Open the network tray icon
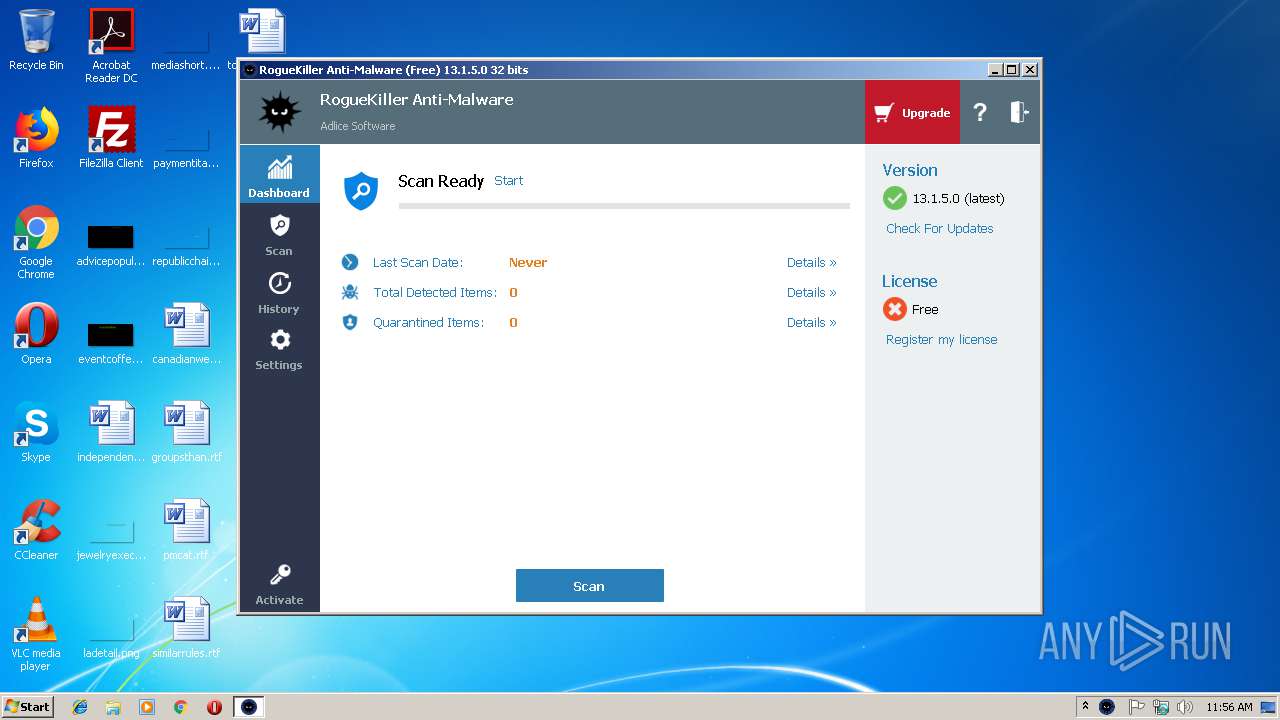The image size is (1280, 720). 1160,707
